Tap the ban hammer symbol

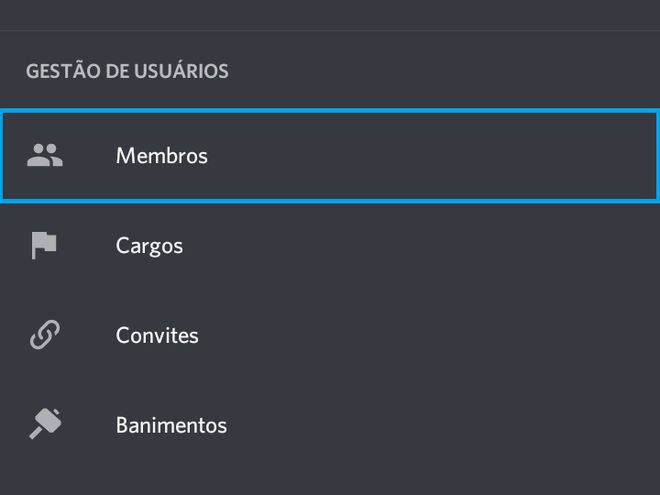(45, 424)
